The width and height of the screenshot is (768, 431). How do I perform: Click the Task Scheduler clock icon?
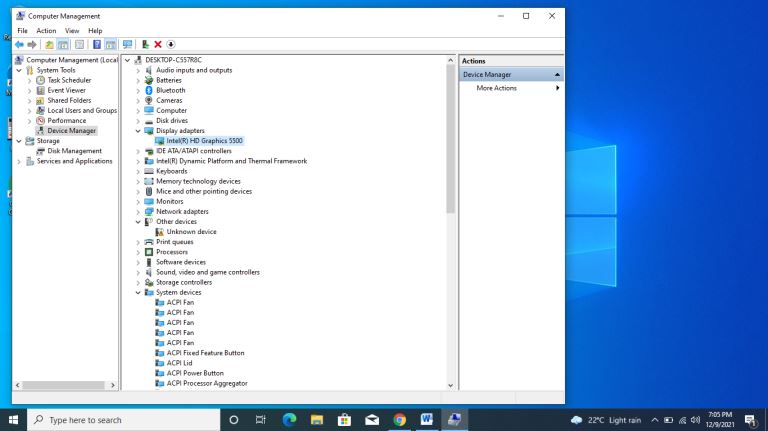[41, 80]
